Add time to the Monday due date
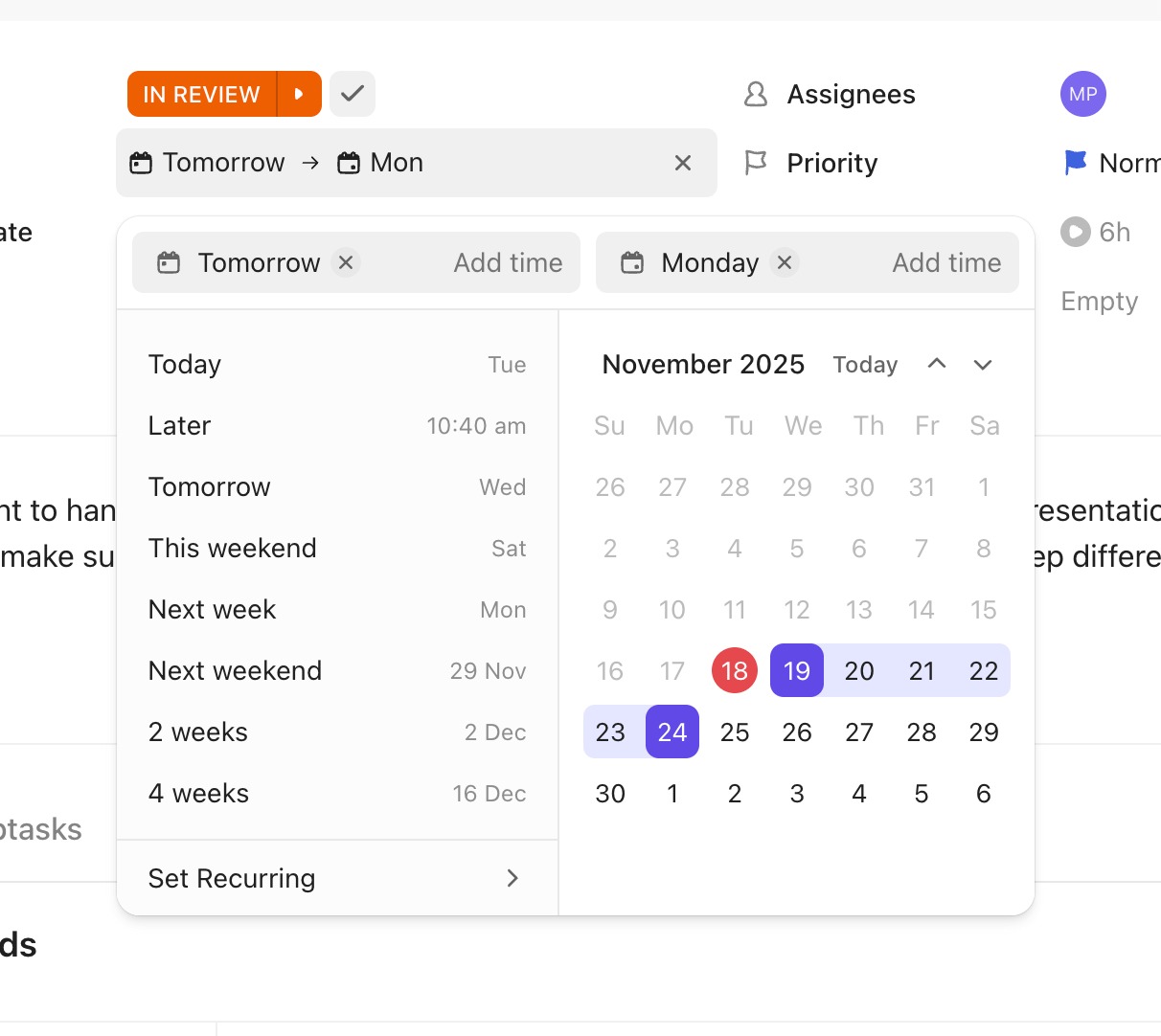Screen dimensions: 1161x1036 pos(946,262)
